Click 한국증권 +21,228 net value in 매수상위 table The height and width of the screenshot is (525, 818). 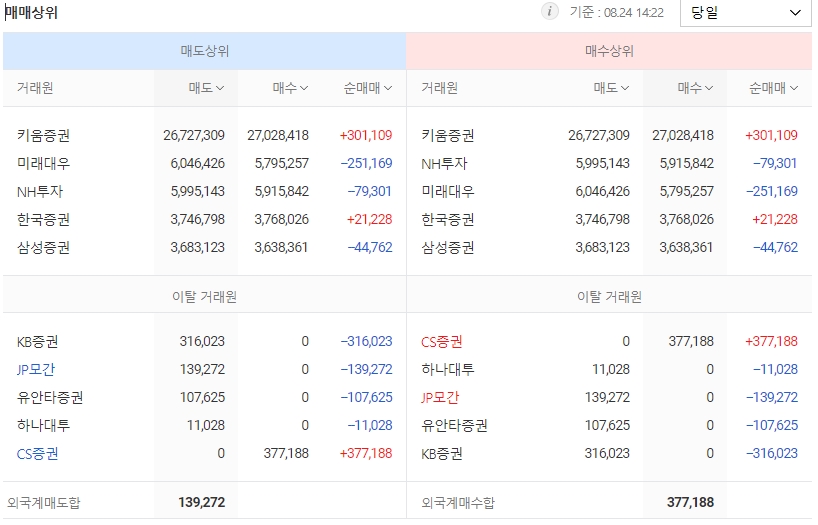point(775,219)
